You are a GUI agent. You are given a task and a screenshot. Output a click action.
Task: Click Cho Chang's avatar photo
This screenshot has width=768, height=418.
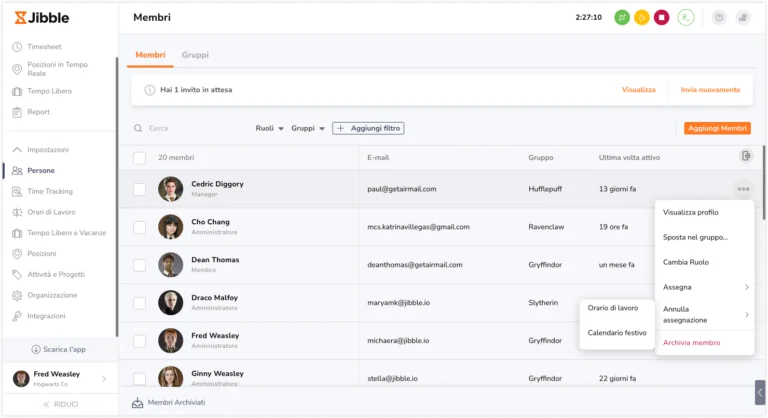170,227
